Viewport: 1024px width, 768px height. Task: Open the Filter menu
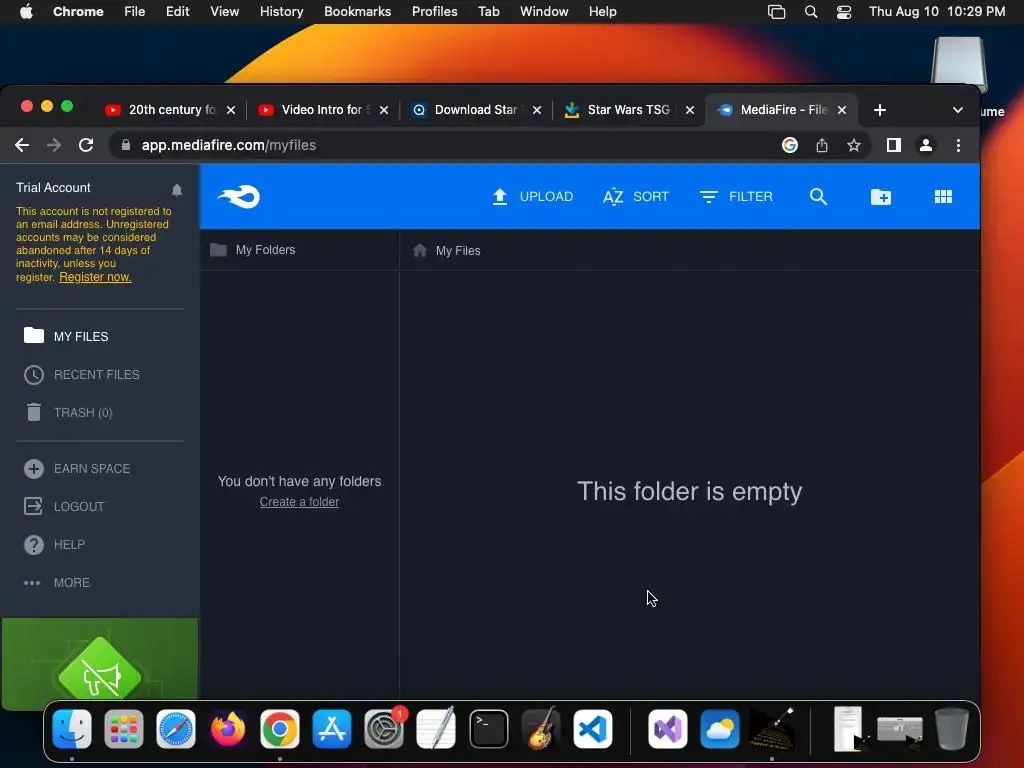736,197
